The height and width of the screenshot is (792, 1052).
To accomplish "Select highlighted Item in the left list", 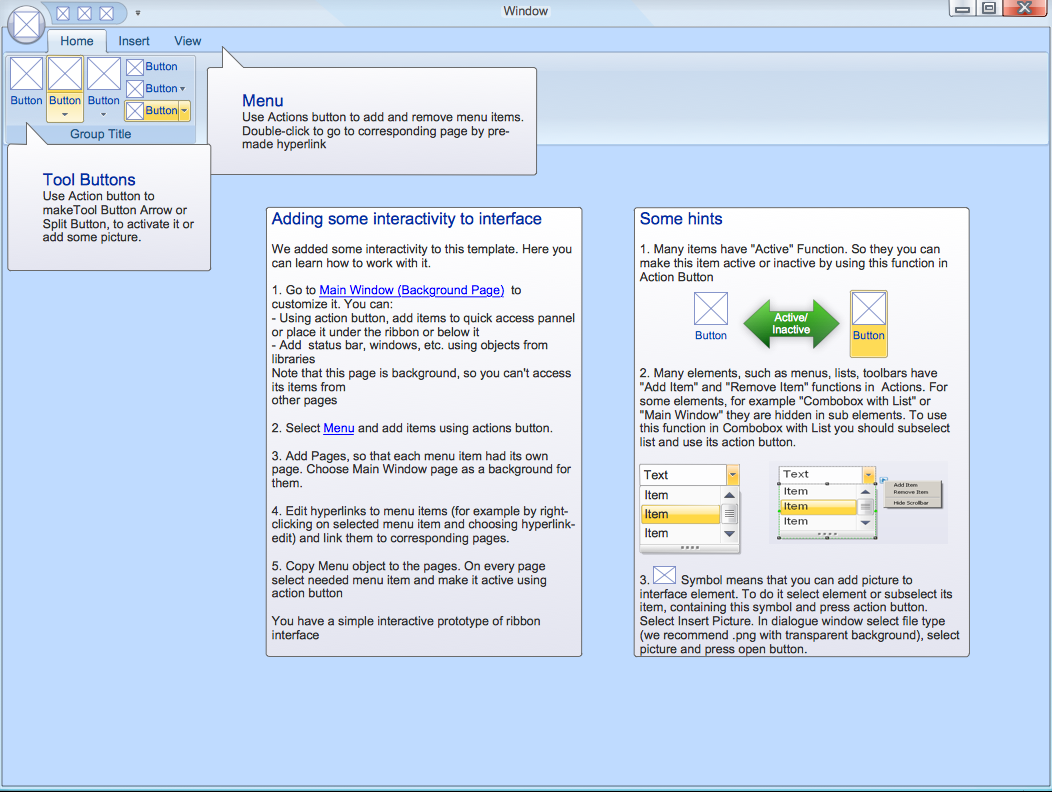I will tap(680, 514).
